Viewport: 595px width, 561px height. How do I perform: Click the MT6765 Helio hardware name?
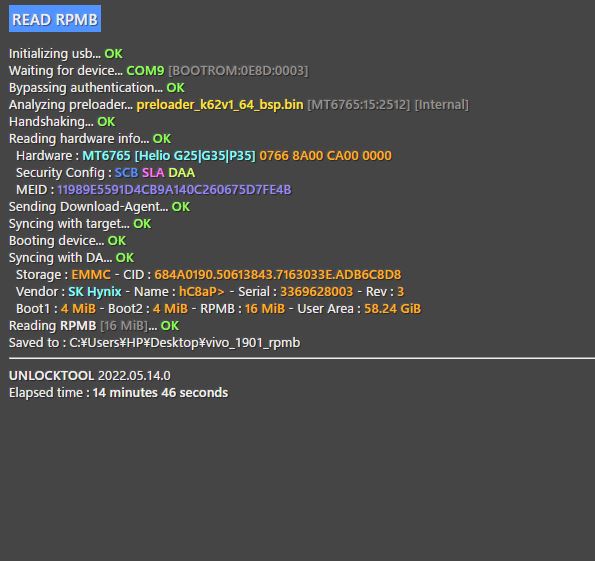coord(169,156)
